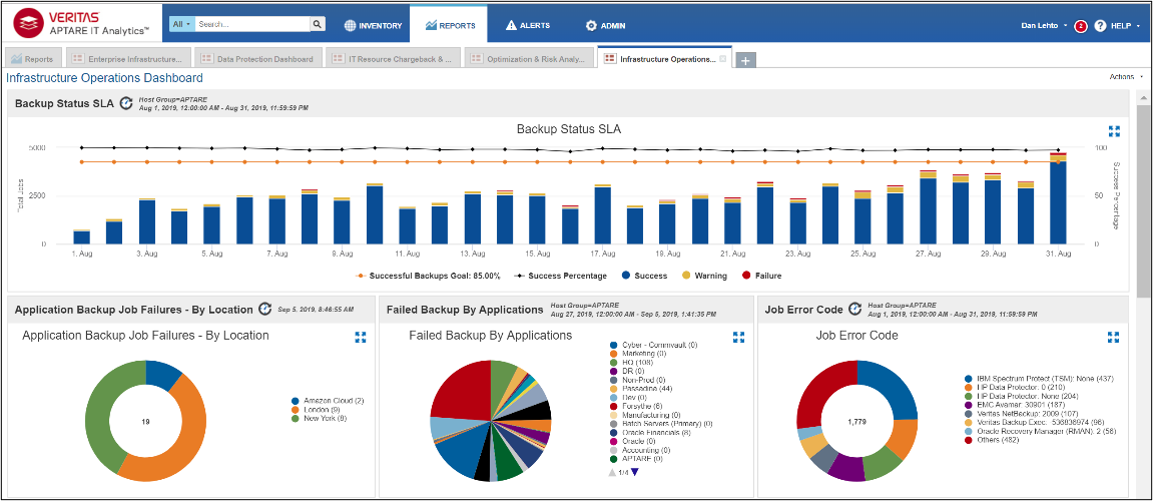This screenshot has width=1153, height=501.
Task: Toggle New York (8) legend entry
Action: [x=320, y=419]
